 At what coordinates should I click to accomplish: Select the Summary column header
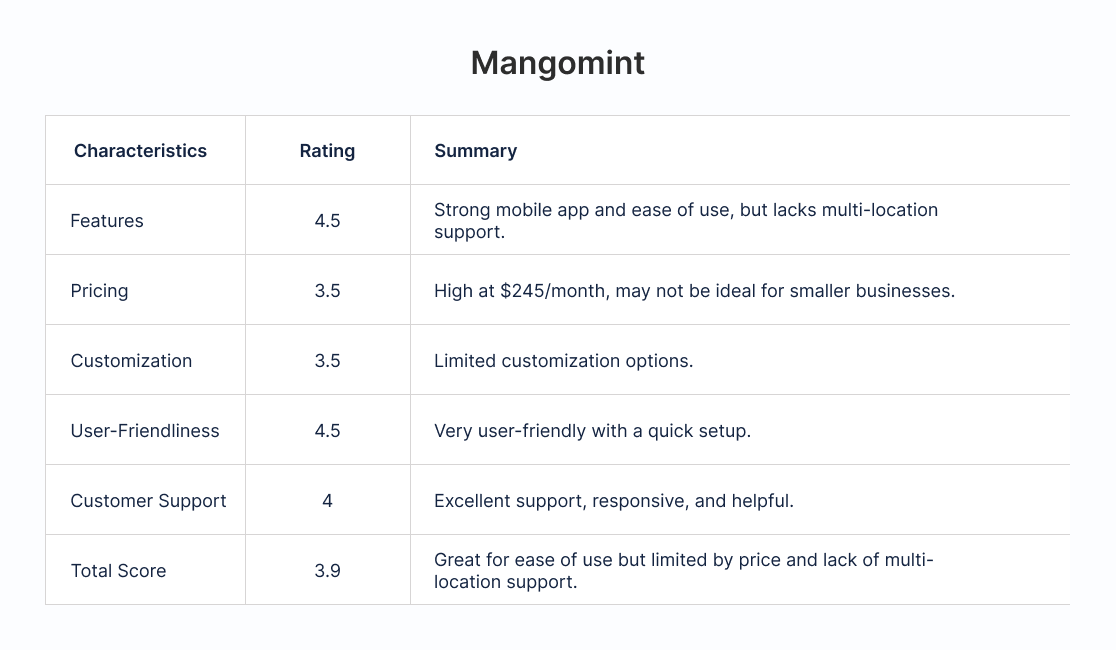[475, 151]
